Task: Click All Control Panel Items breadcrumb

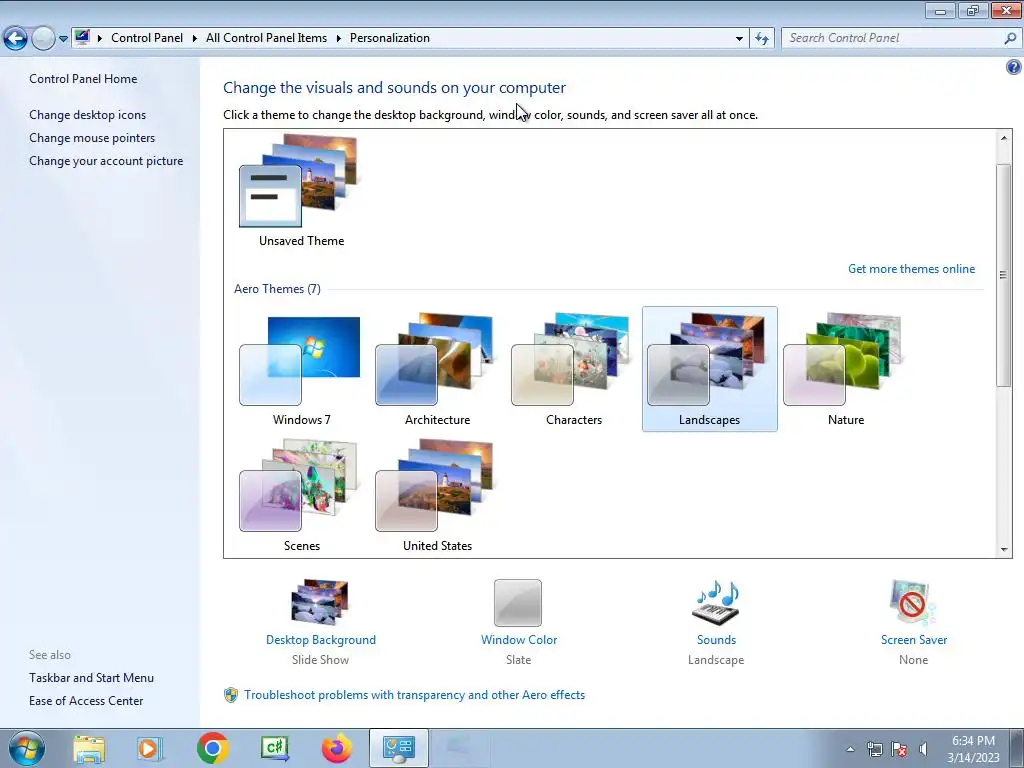Action: (266, 38)
